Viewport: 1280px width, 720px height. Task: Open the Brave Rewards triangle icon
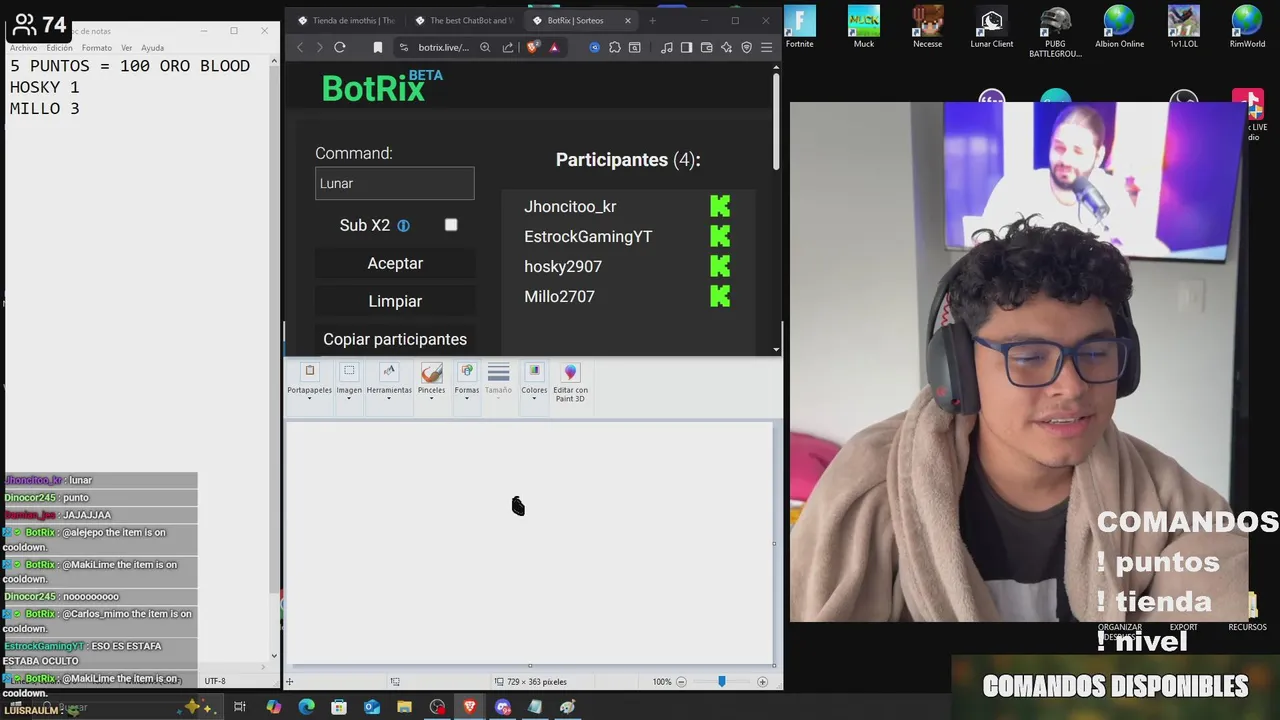(554, 47)
